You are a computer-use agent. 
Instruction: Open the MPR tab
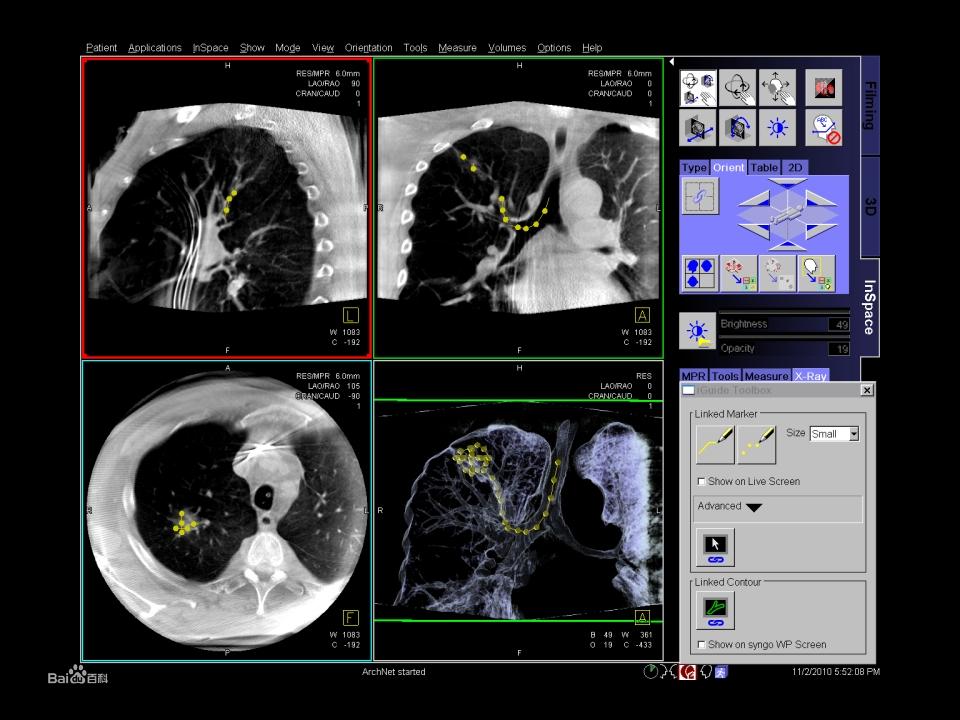coord(694,376)
